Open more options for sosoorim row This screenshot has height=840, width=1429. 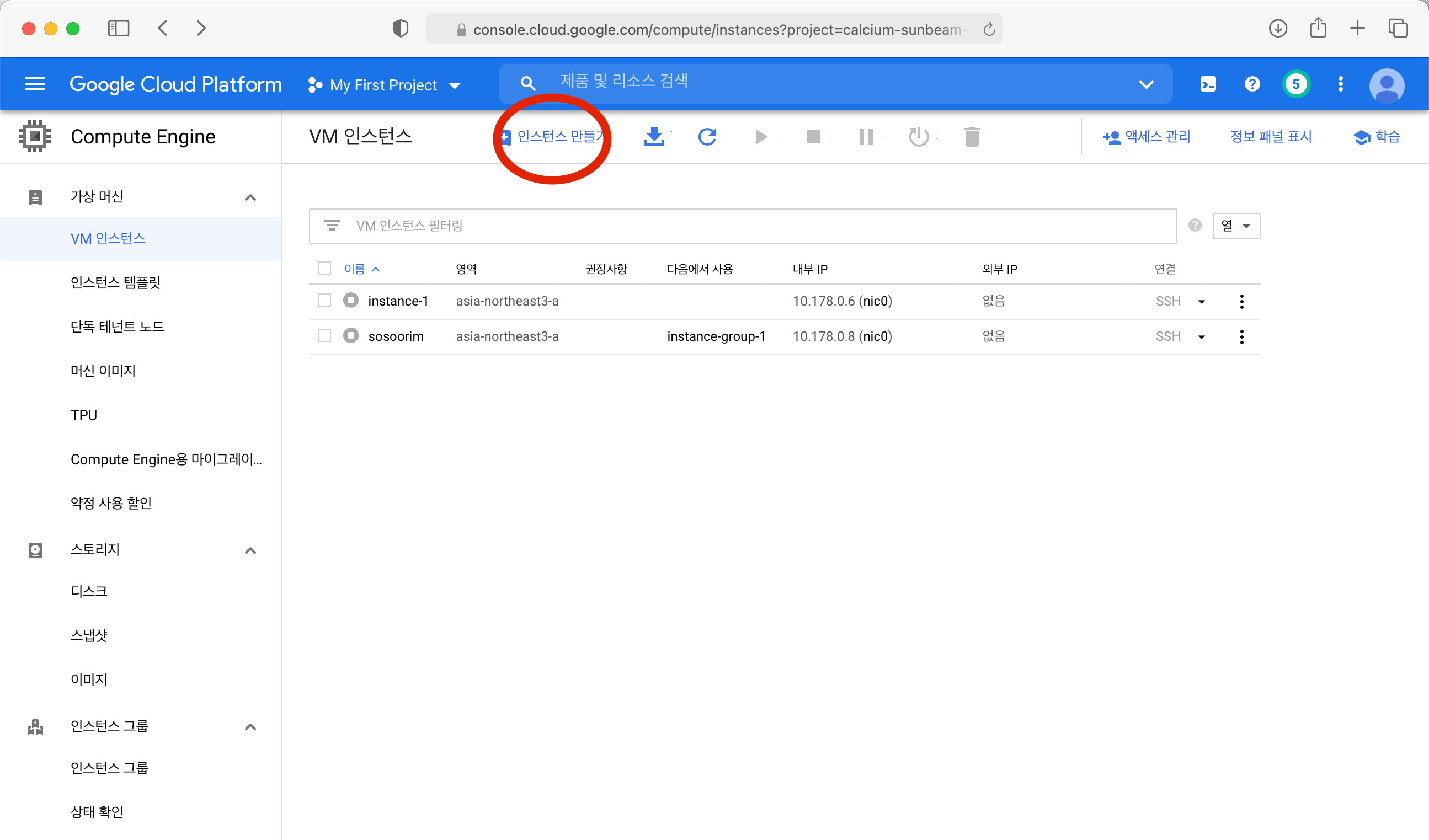point(1241,336)
